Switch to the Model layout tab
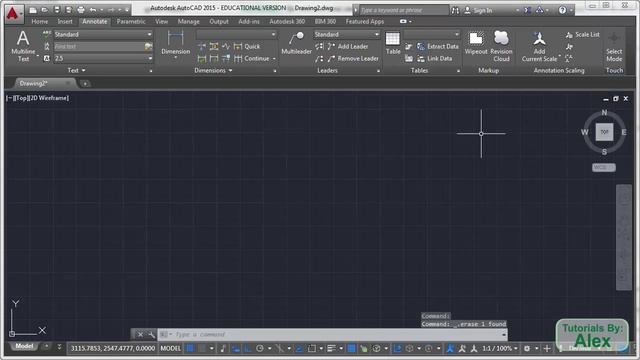This screenshot has height=360, width=640. (x=24, y=346)
